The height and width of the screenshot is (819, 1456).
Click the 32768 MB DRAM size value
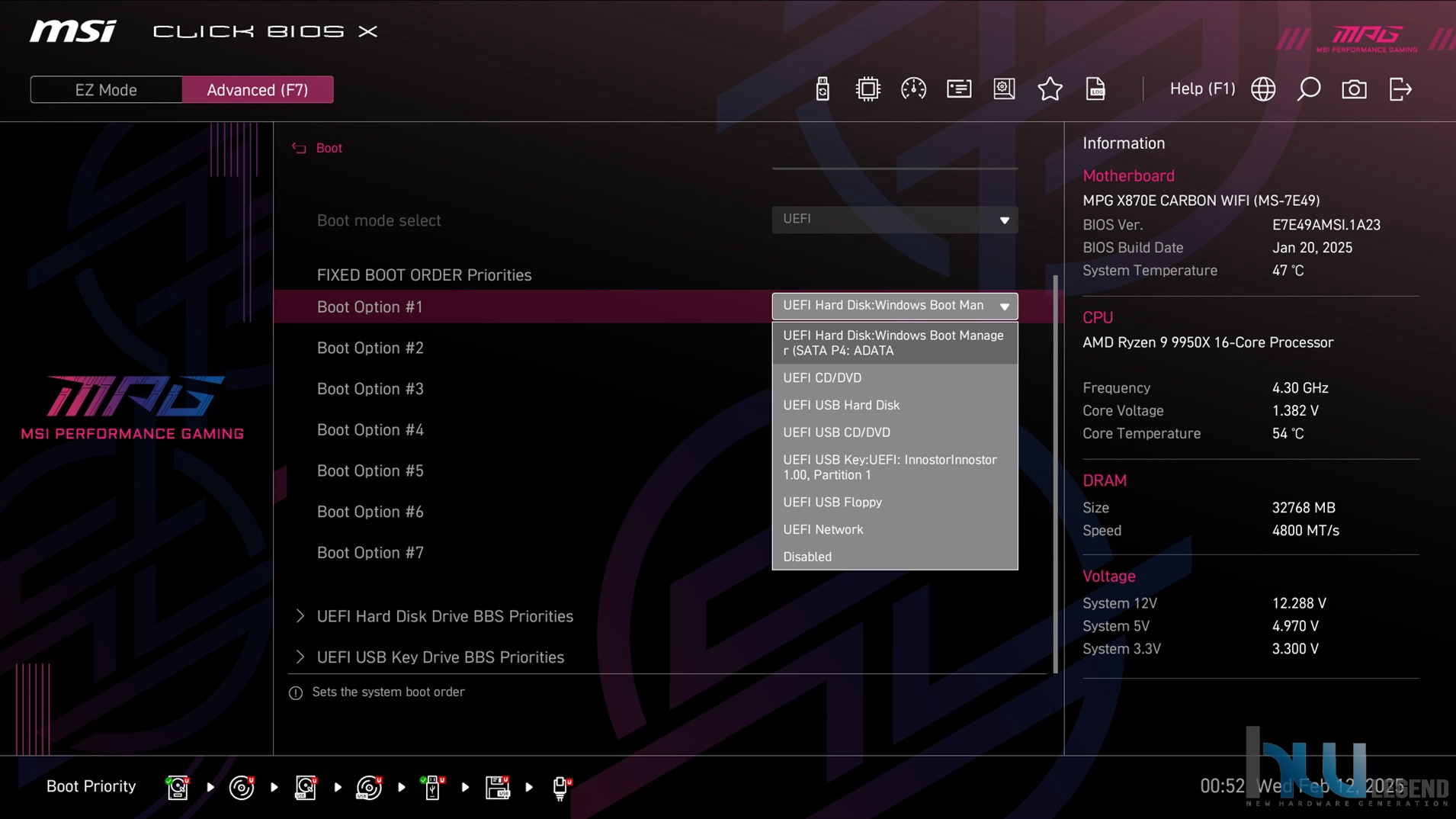[x=1304, y=508]
